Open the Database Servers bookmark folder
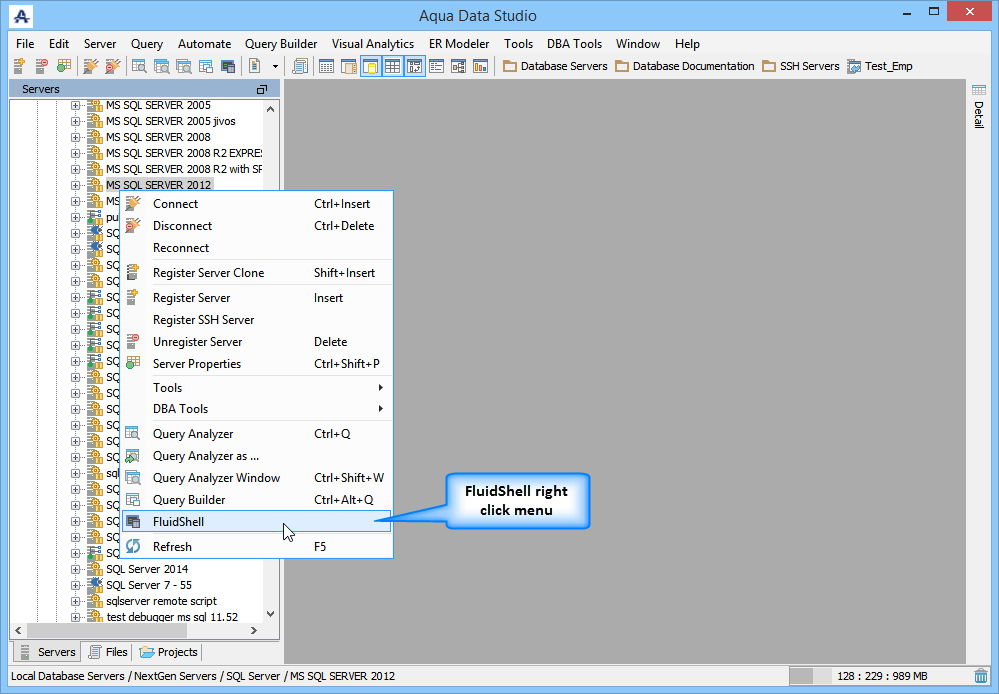999x694 pixels. coord(555,66)
